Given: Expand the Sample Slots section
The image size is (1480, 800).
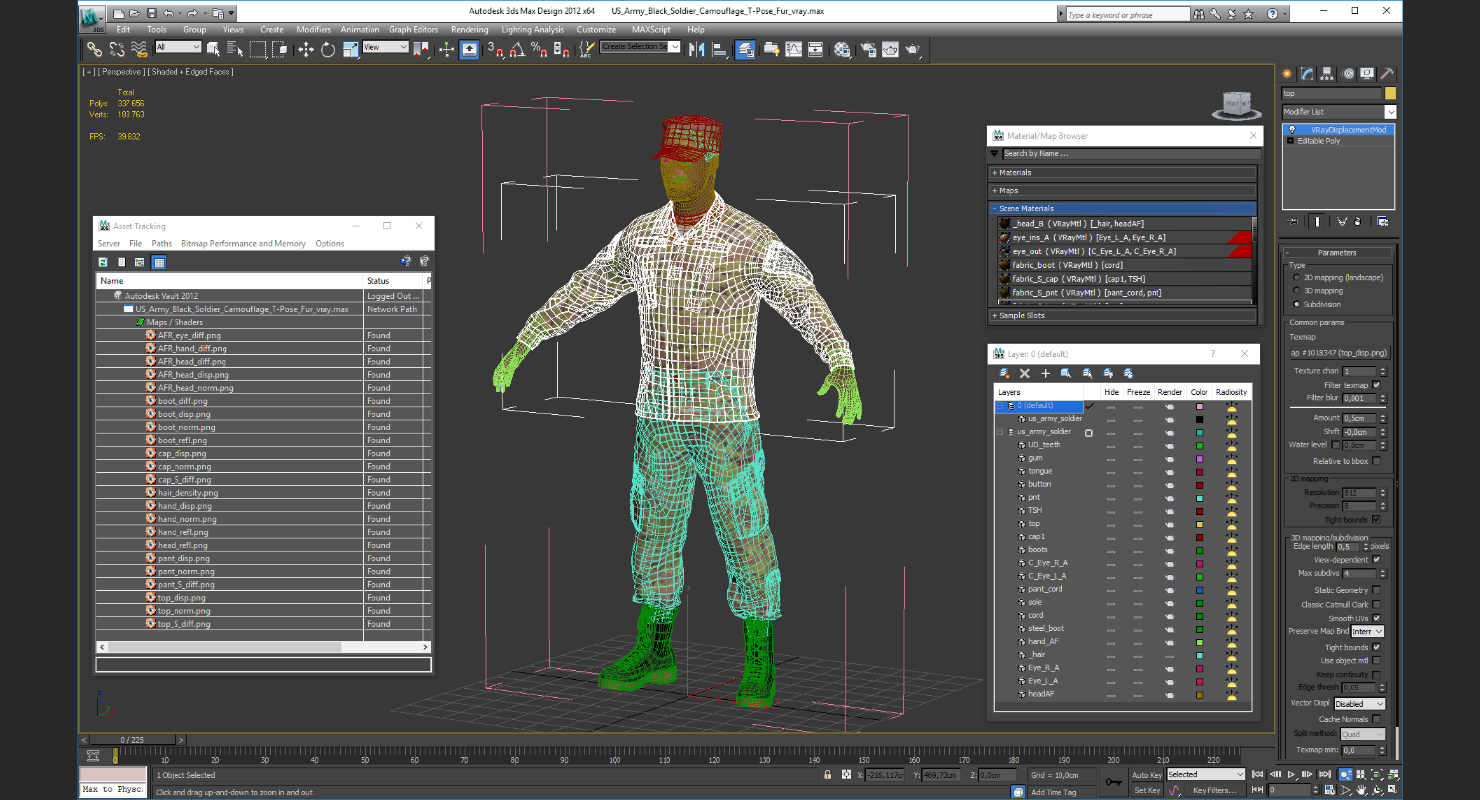Looking at the screenshot, I should pyautogui.click(x=1122, y=315).
